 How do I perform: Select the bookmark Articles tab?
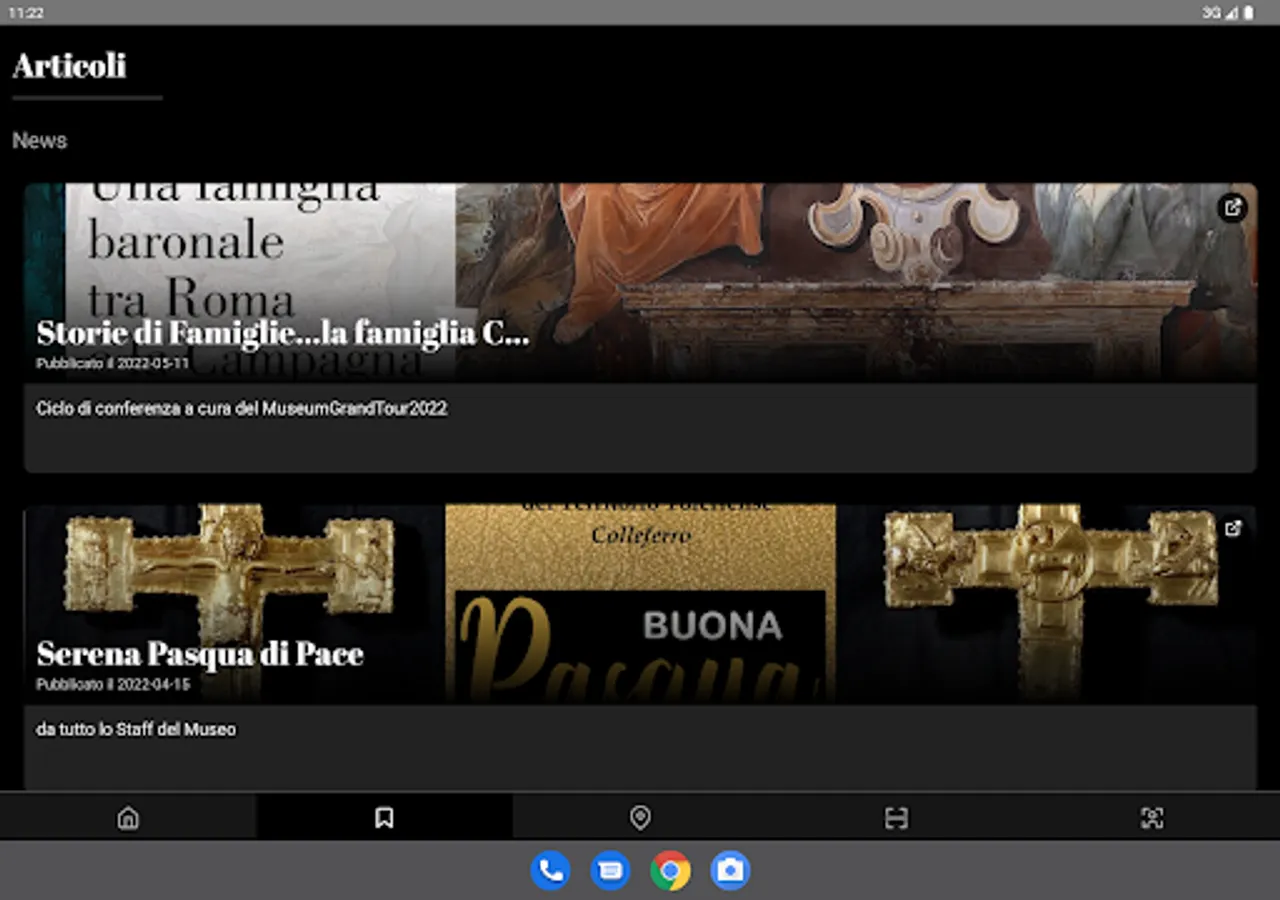[x=384, y=818]
